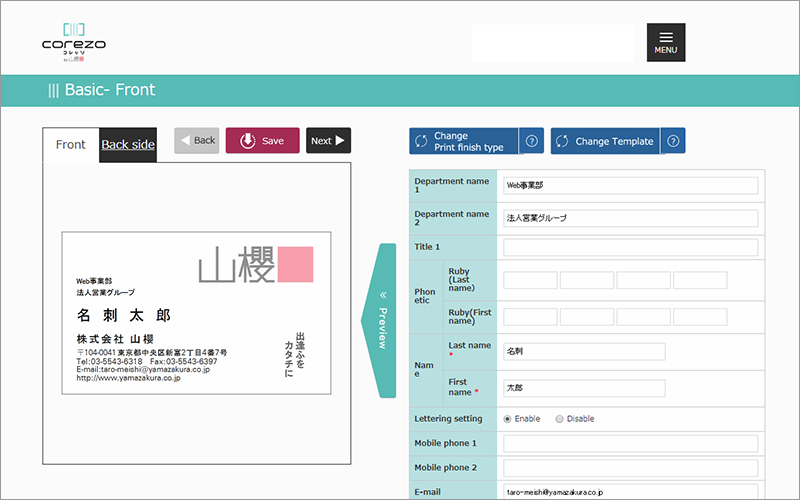The image size is (800, 500).
Task: Click the business card preview image
Action: (196, 312)
